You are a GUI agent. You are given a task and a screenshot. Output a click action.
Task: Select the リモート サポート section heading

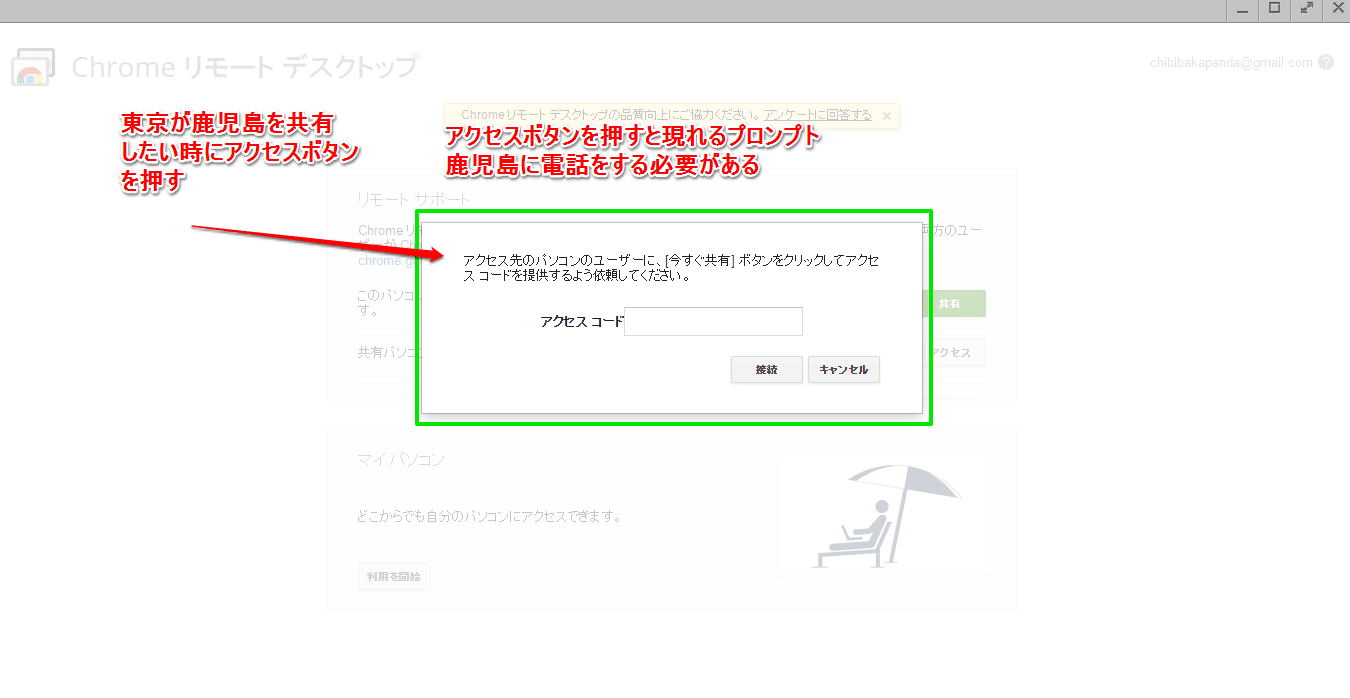413,199
